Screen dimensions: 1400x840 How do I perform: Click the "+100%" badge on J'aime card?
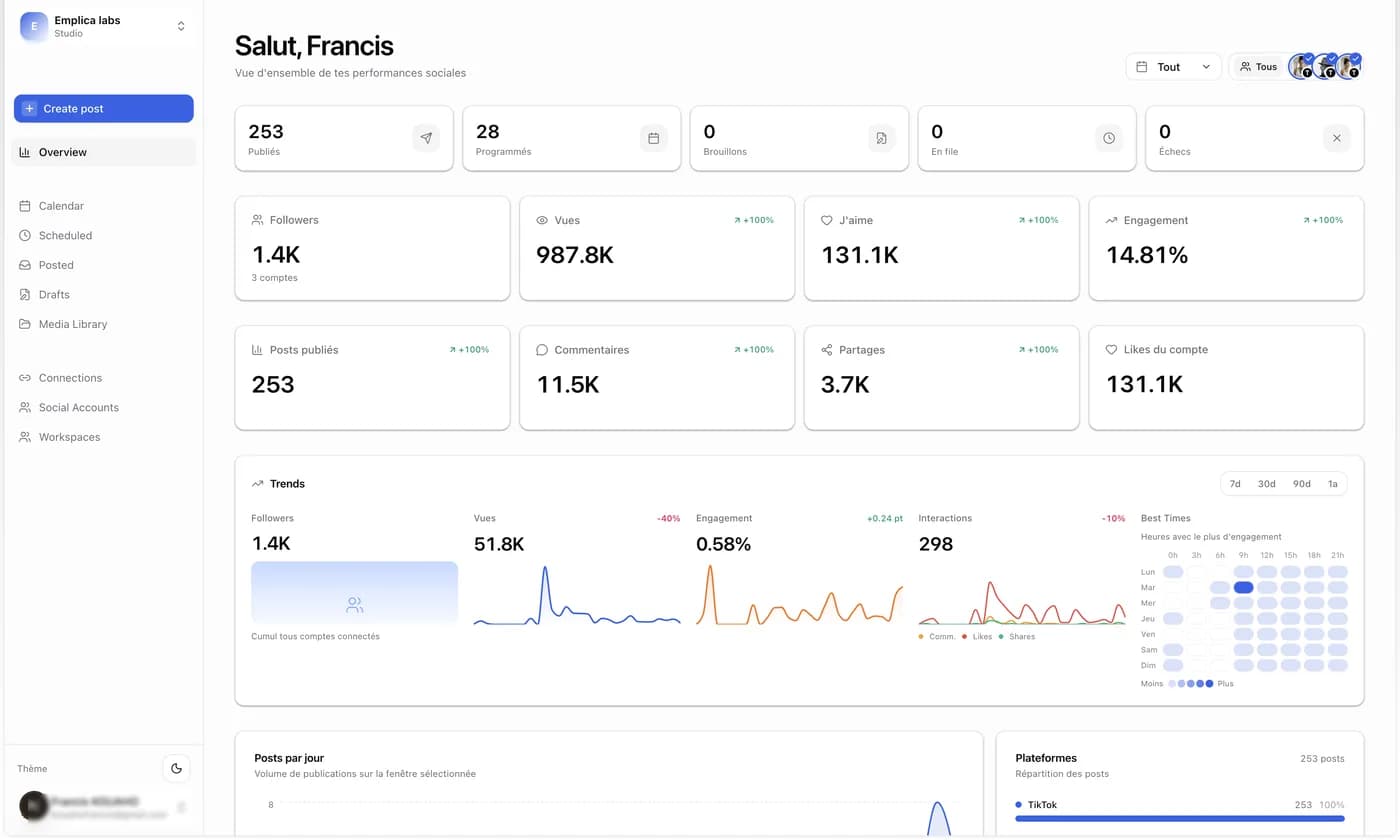(1038, 220)
